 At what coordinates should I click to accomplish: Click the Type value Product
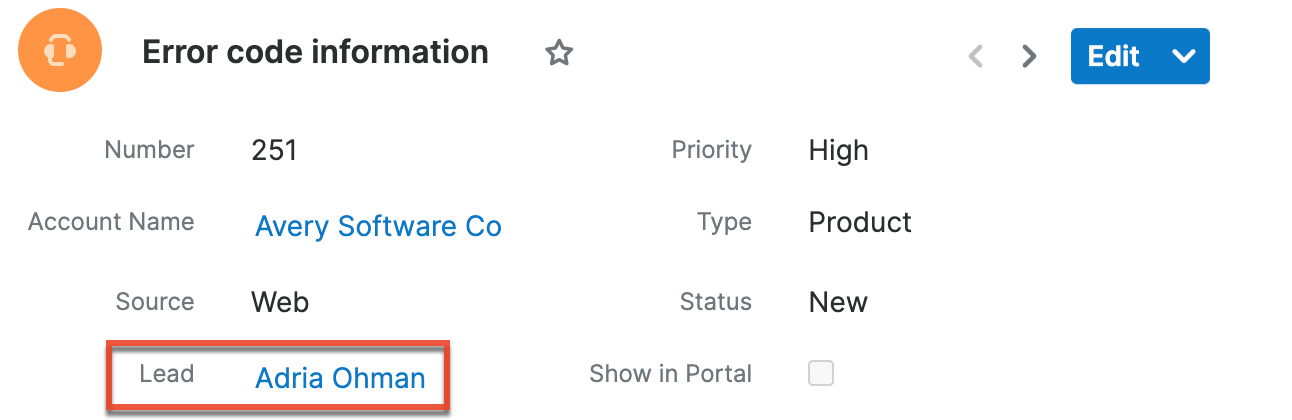(x=860, y=222)
